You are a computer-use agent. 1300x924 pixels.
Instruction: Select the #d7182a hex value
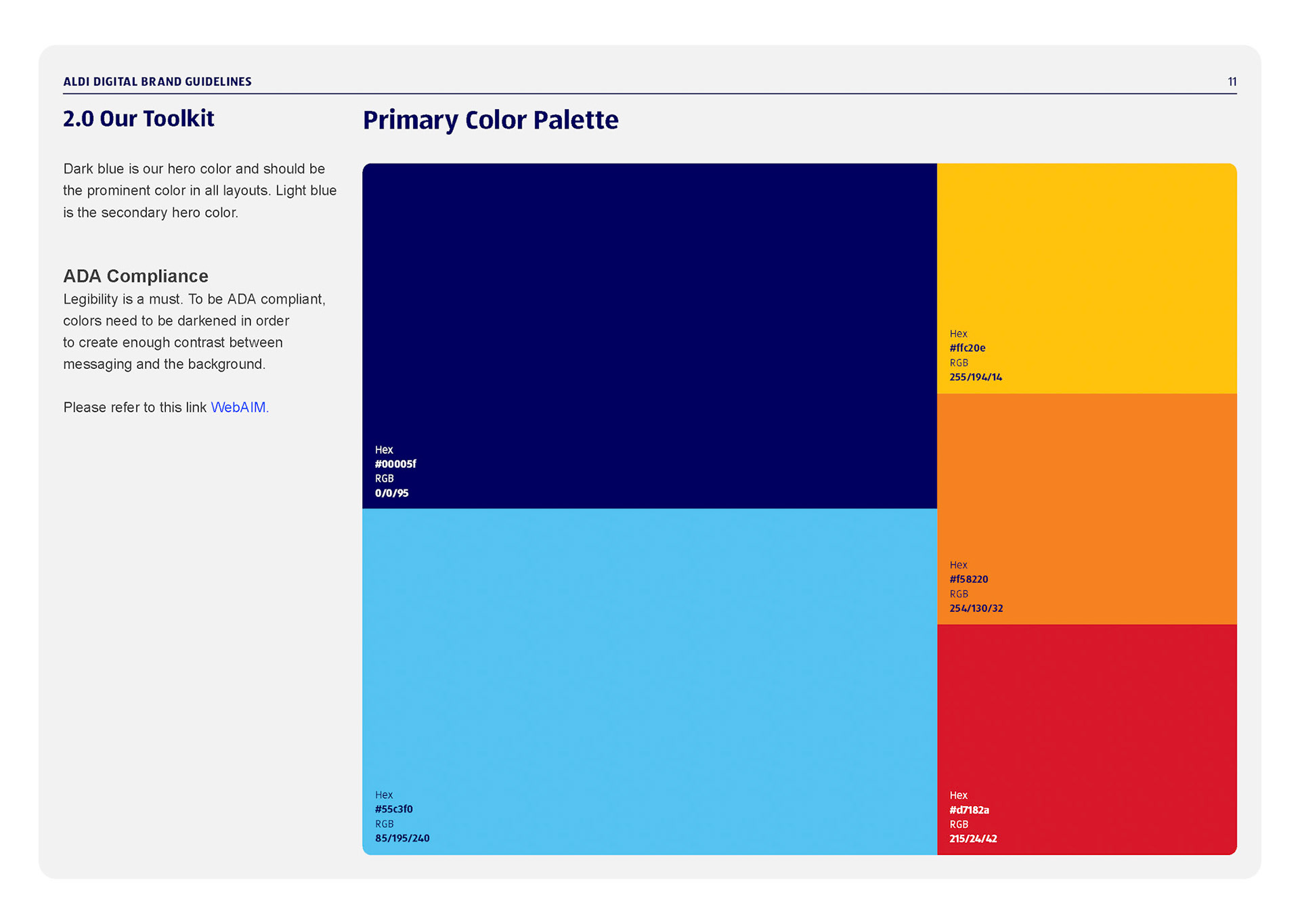969,810
